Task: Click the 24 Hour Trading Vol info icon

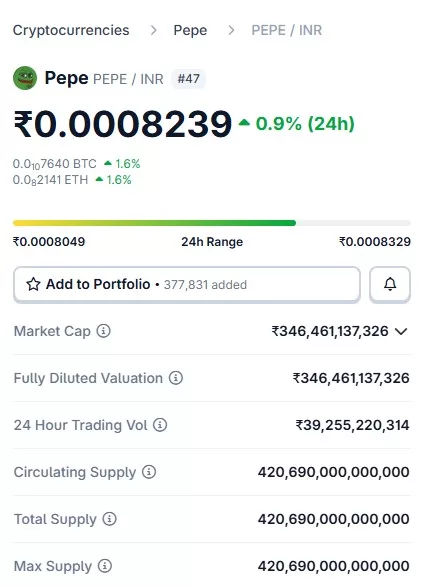Action: click(160, 425)
